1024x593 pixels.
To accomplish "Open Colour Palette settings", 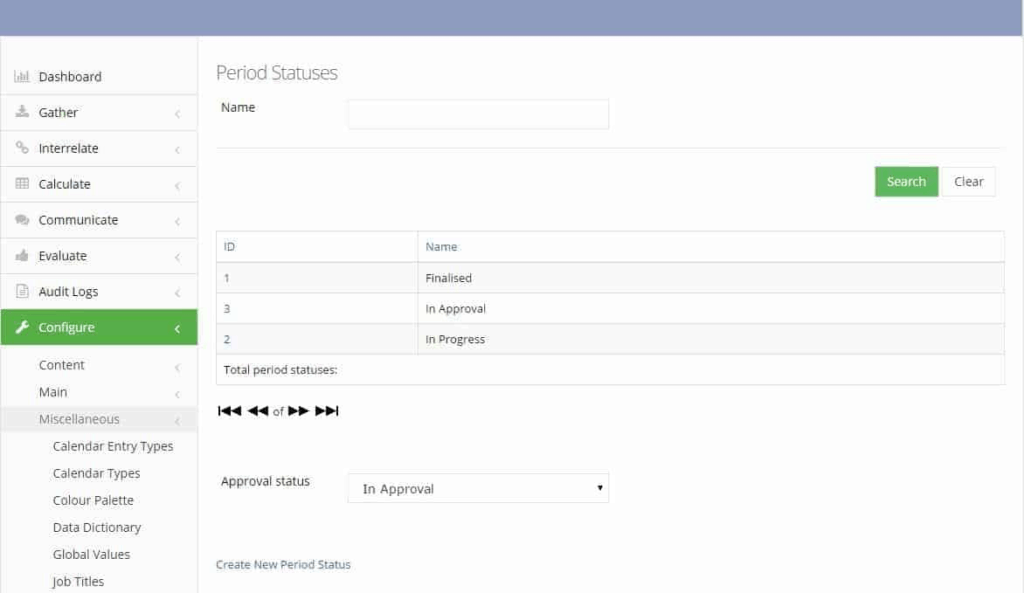I will tap(93, 500).
